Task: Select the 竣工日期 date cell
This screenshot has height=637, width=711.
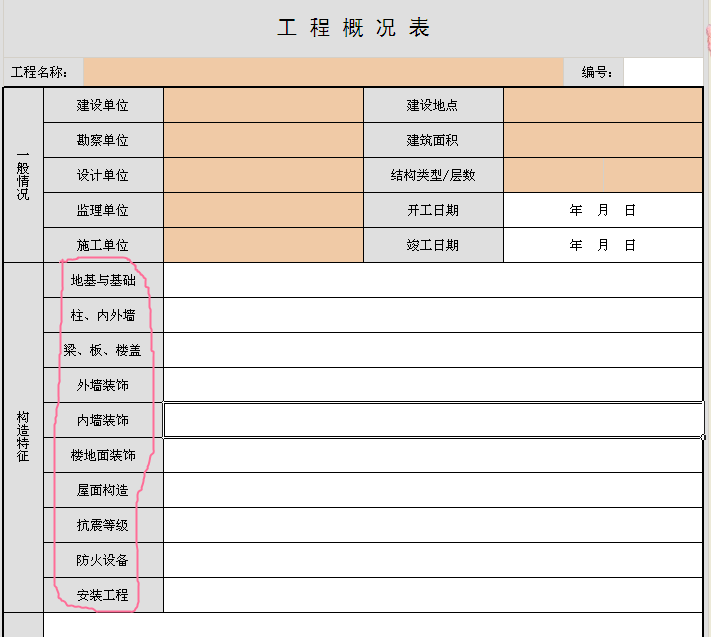Action: click(x=602, y=245)
